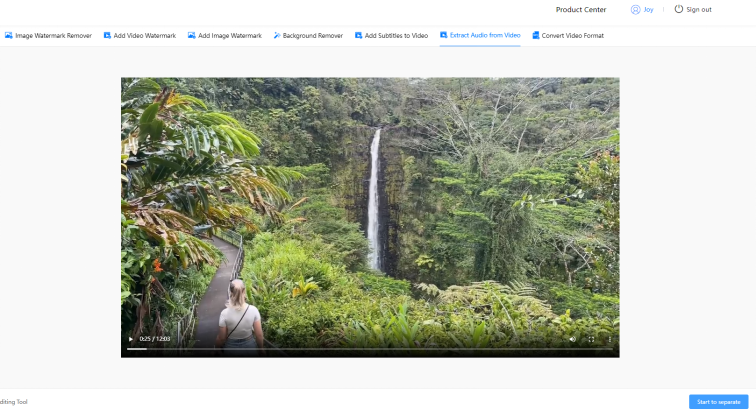
Task: Click the 0:25 / 12:03 time display
Action: [x=155, y=339]
